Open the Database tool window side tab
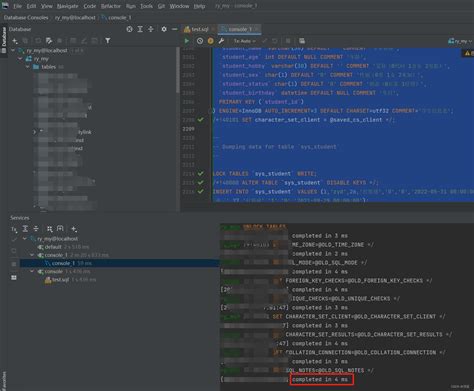474x391 pixels. click(x=4, y=39)
